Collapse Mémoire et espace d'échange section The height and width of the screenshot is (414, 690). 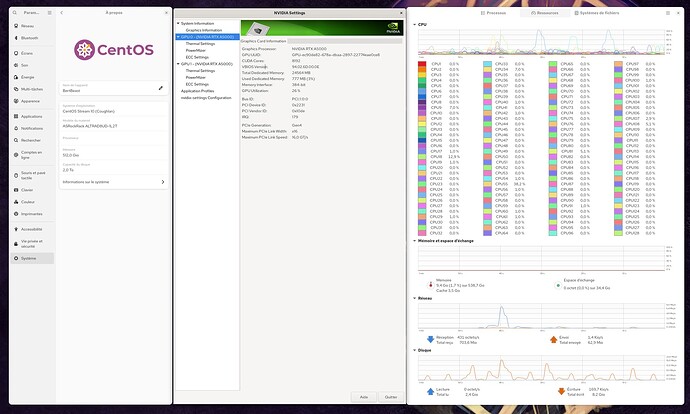(x=415, y=241)
